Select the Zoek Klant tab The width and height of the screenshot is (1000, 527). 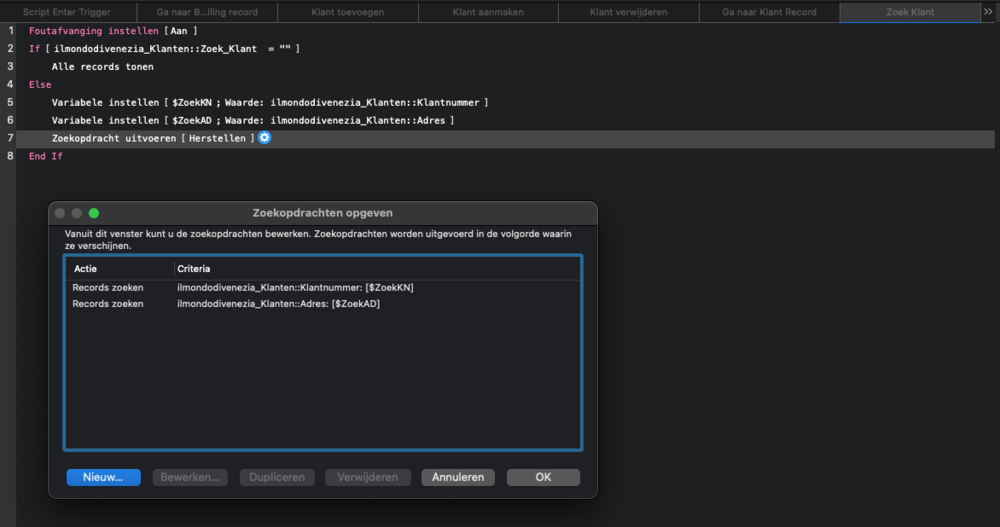(910, 12)
